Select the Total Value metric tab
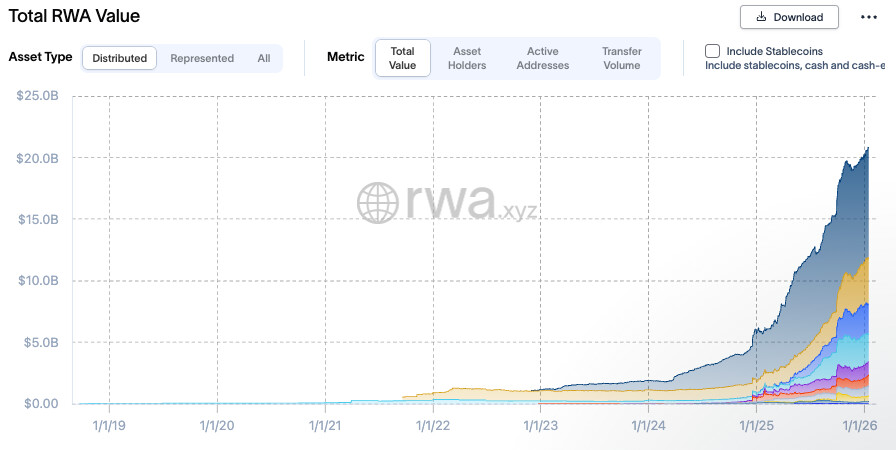Screen dimensions: 896x450 tap(402, 58)
